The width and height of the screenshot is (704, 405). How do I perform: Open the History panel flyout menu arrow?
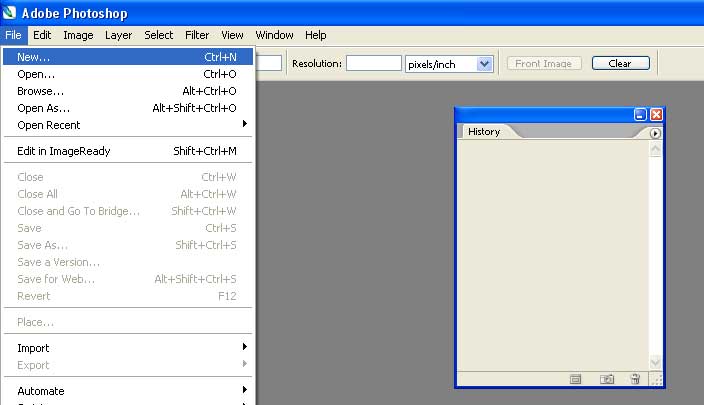(655, 133)
